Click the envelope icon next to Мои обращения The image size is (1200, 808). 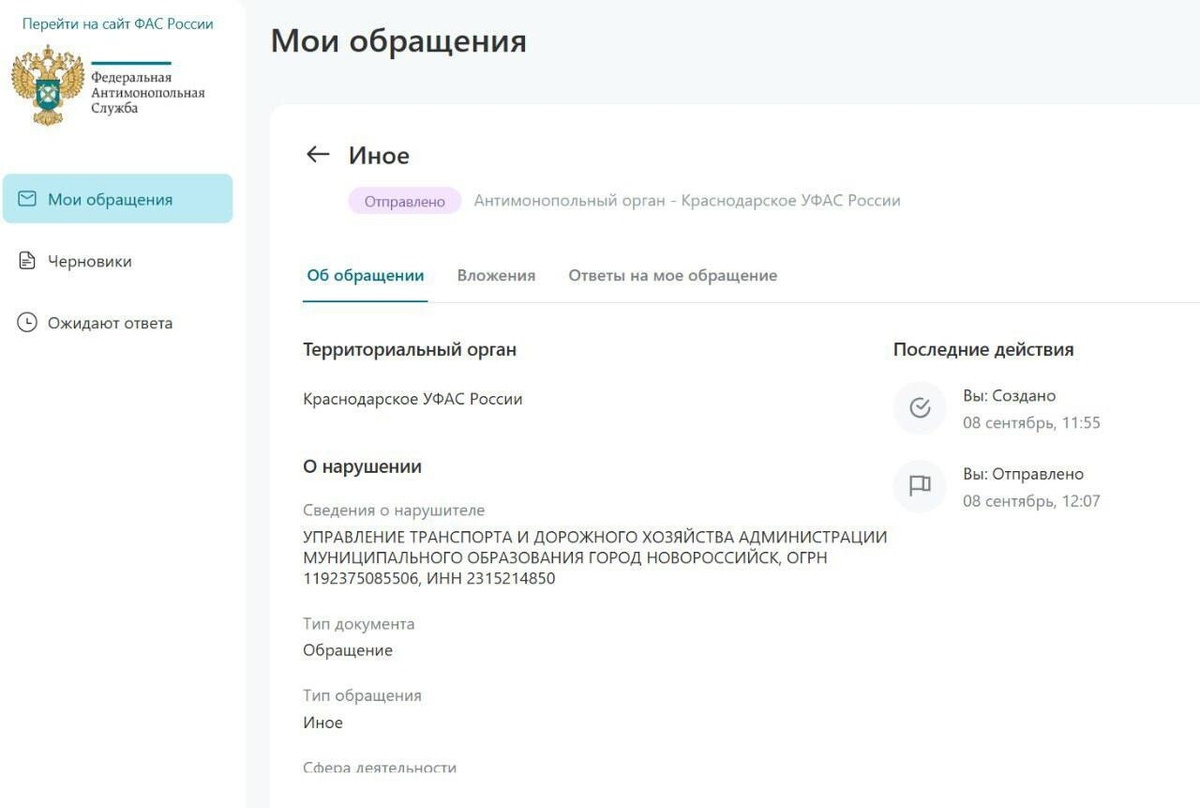28,199
